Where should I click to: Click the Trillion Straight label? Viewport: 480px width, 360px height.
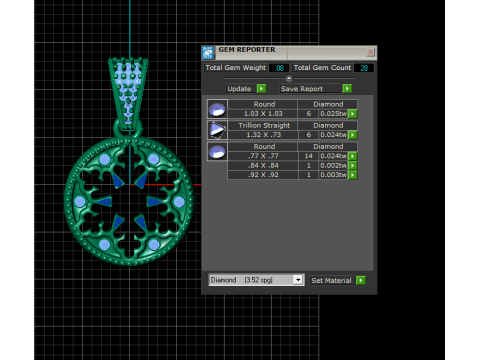[x=264, y=125]
